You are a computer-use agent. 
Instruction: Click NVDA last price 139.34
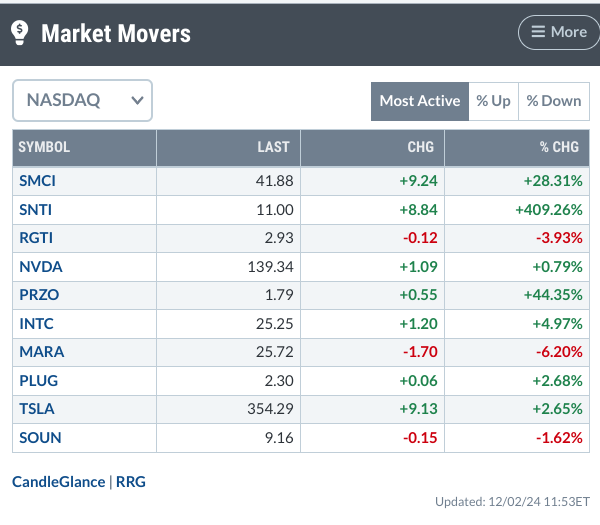[270, 267]
